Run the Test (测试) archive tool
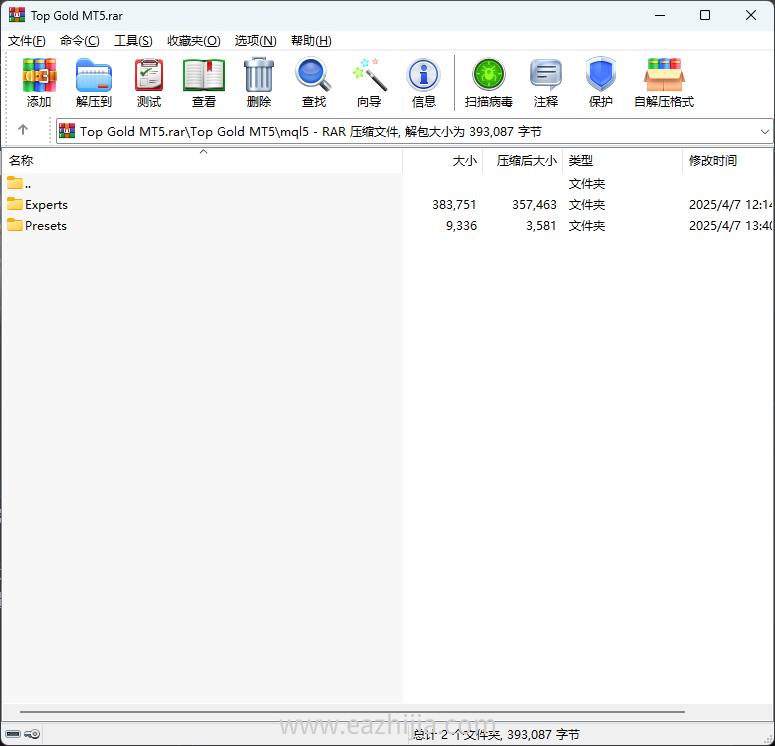 (149, 75)
